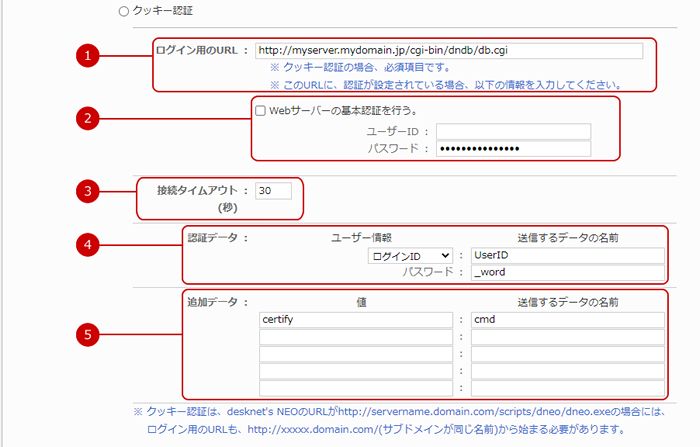The image size is (700, 447).
Task: Click the basic auth パスワード field
Action: [x=513, y=149]
